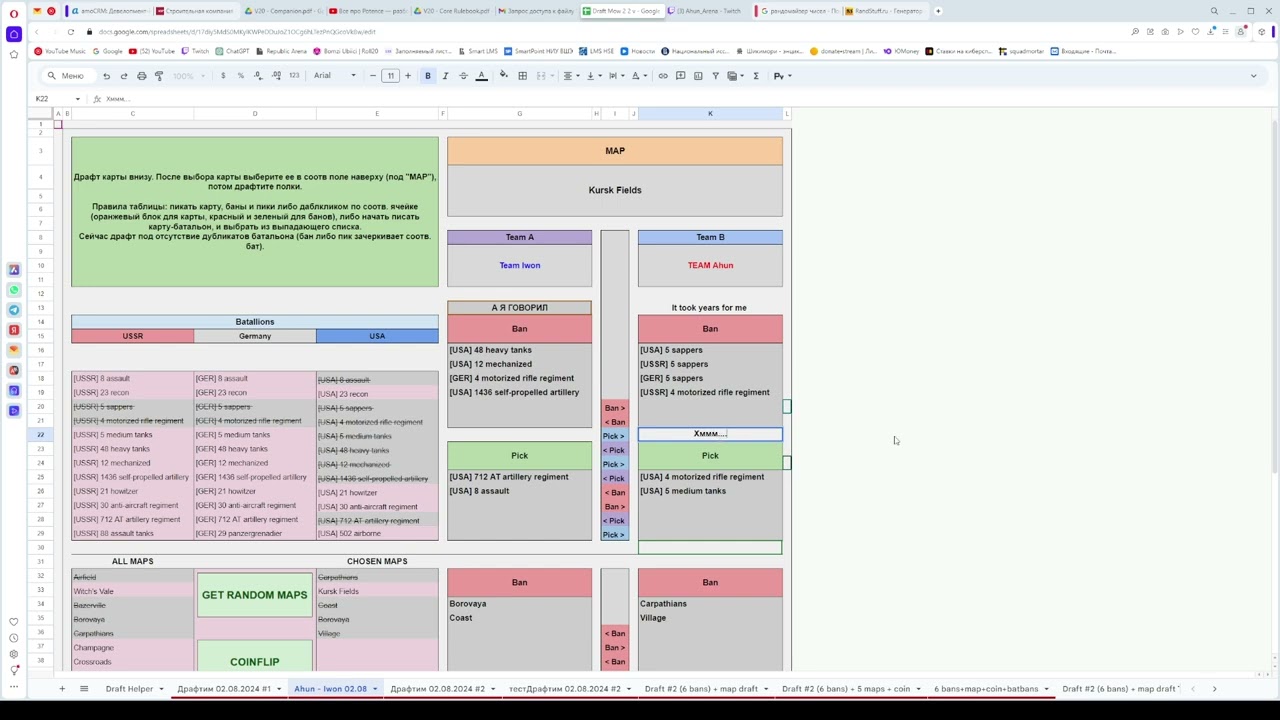
Task: Open the text color picker
Action: point(481,76)
